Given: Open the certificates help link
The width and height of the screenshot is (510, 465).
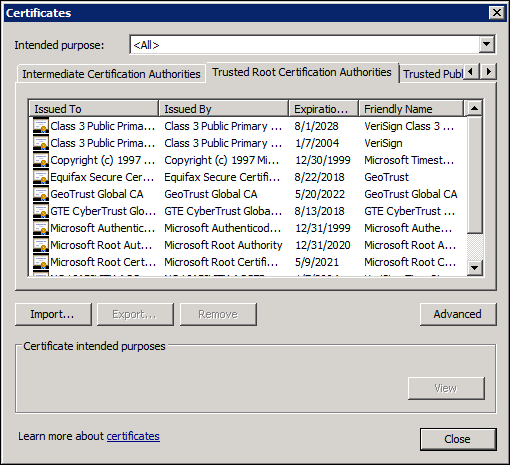Looking at the screenshot, I should 133,436.
